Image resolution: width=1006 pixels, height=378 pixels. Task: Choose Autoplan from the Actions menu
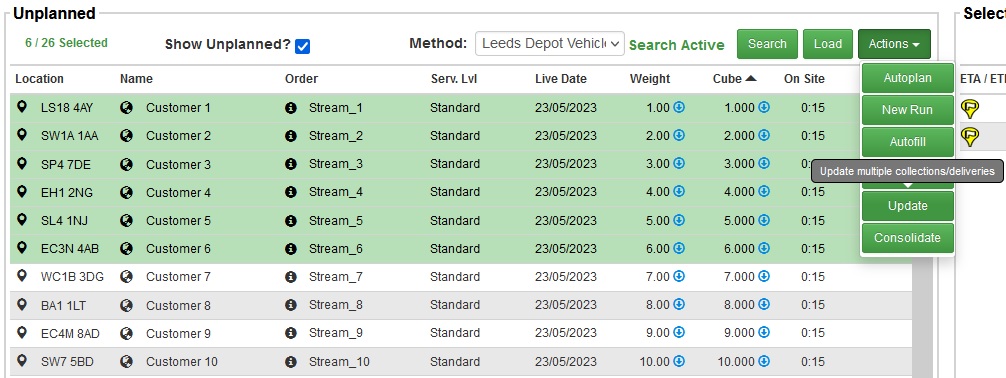(x=907, y=78)
